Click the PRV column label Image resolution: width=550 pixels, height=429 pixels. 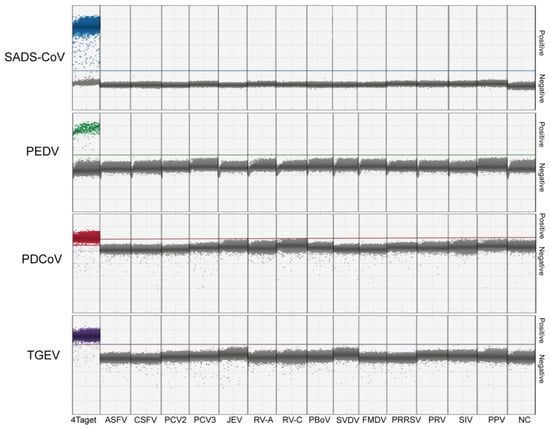click(x=437, y=420)
